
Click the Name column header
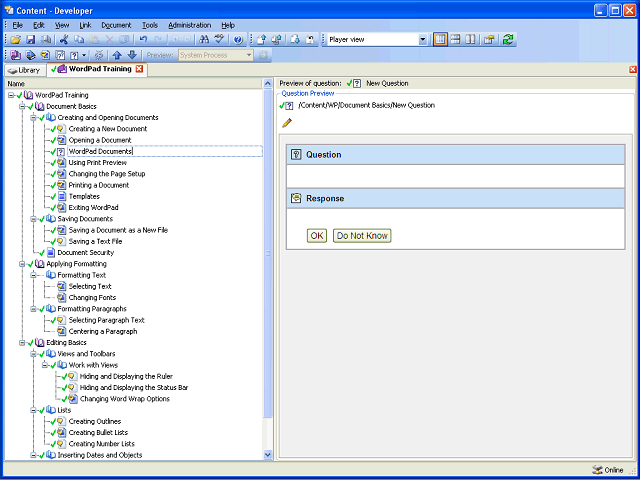coord(134,84)
